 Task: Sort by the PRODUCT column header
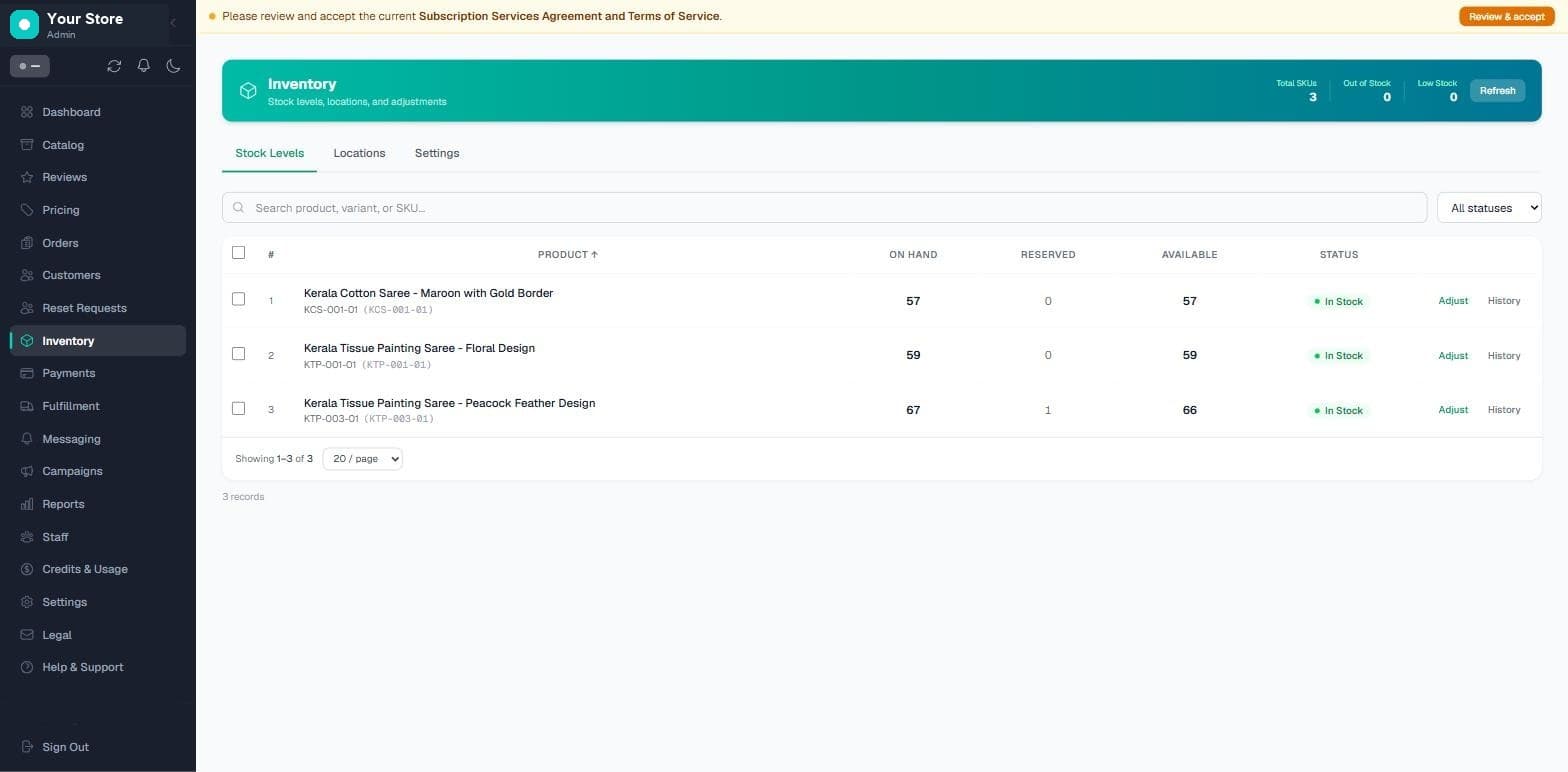pos(567,255)
